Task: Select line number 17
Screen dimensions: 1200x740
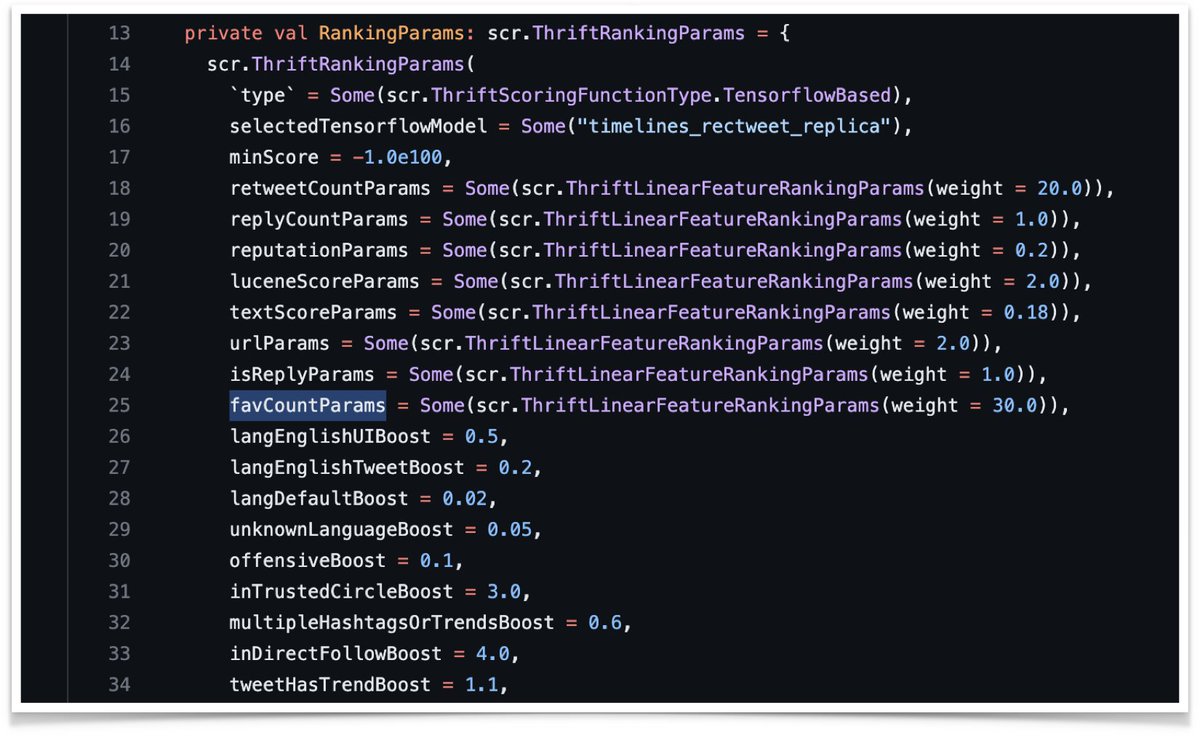Action: click(119, 157)
